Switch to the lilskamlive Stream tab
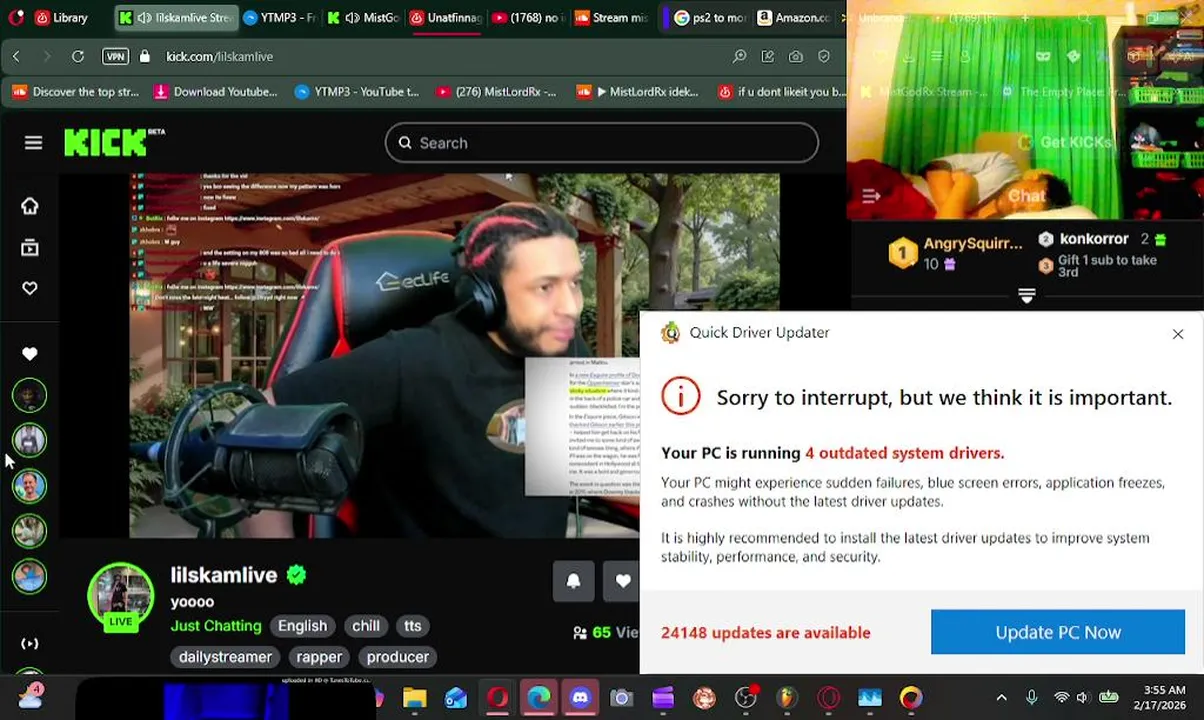Image resolution: width=1204 pixels, height=720 pixels. pos(176,18)
